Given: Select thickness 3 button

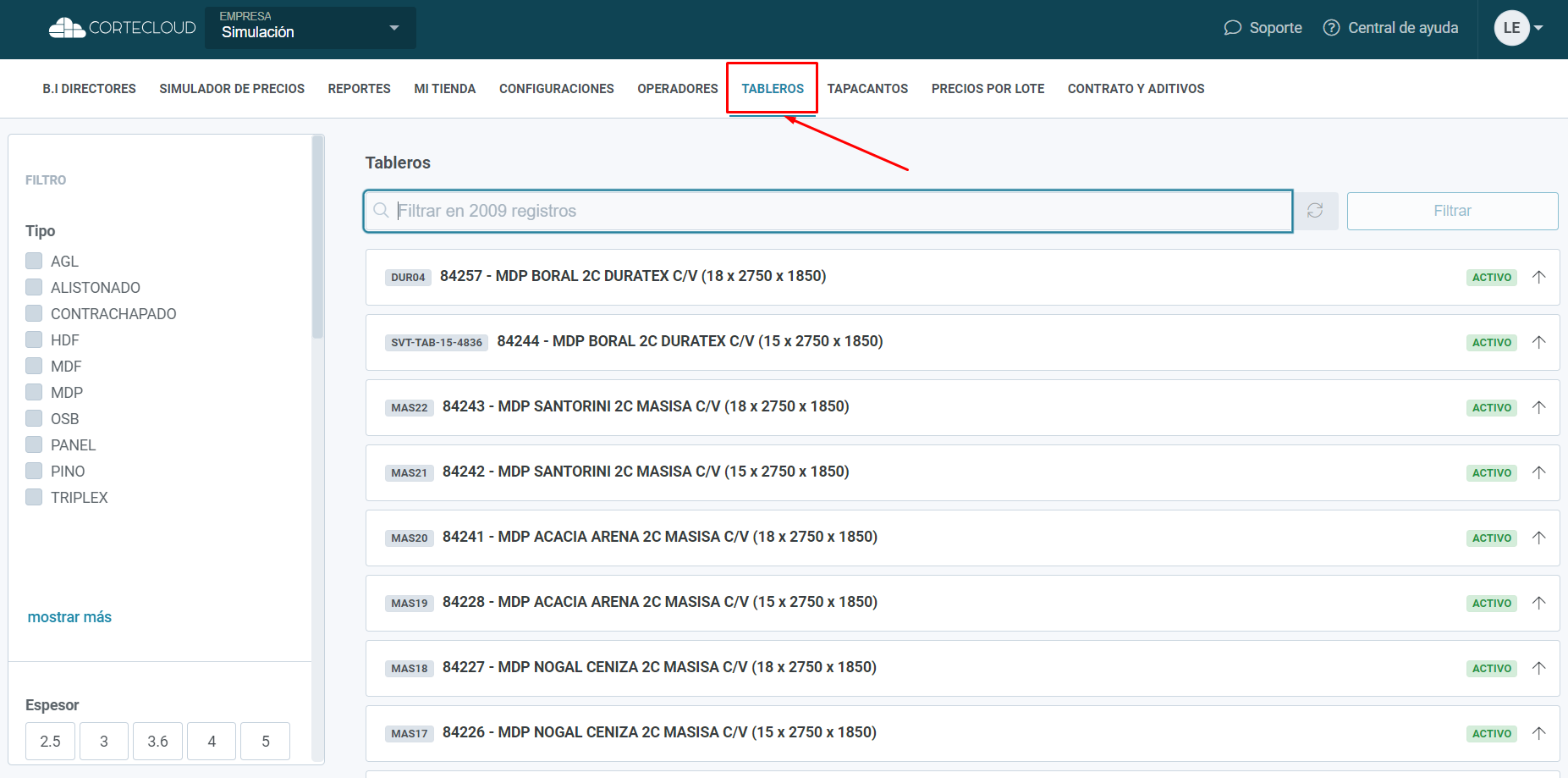Looking at the screenshot, I should (x=104, y=742).
